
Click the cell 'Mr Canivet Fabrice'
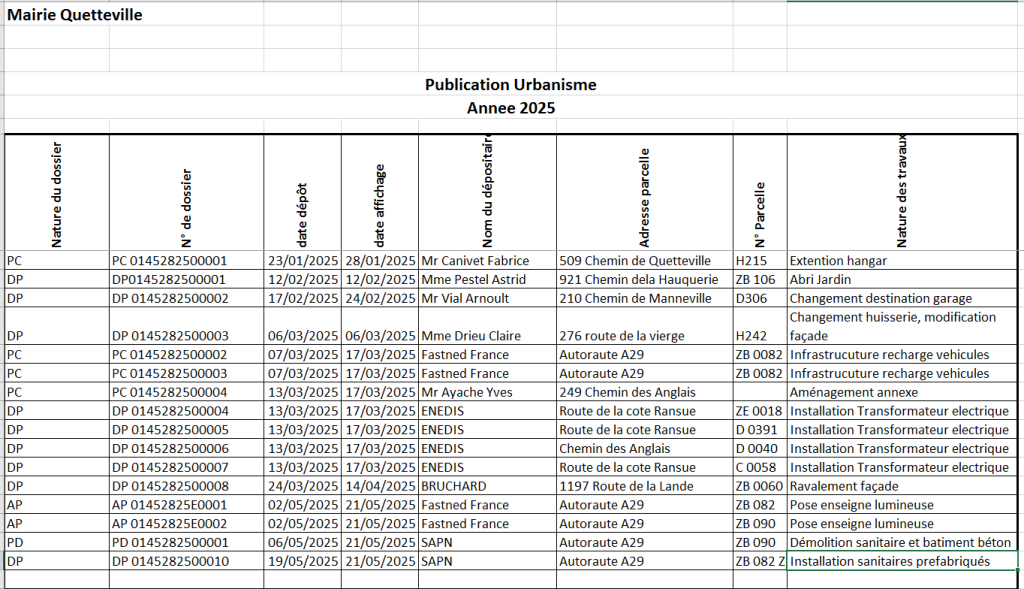pyautogui.click(x=487, y=261)
